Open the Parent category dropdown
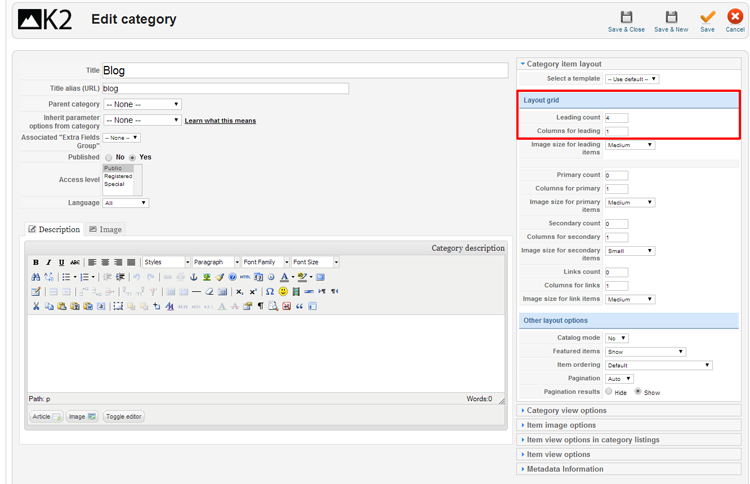Image resolution: width=750 pixels, height=484 pixels. [142, 104]
